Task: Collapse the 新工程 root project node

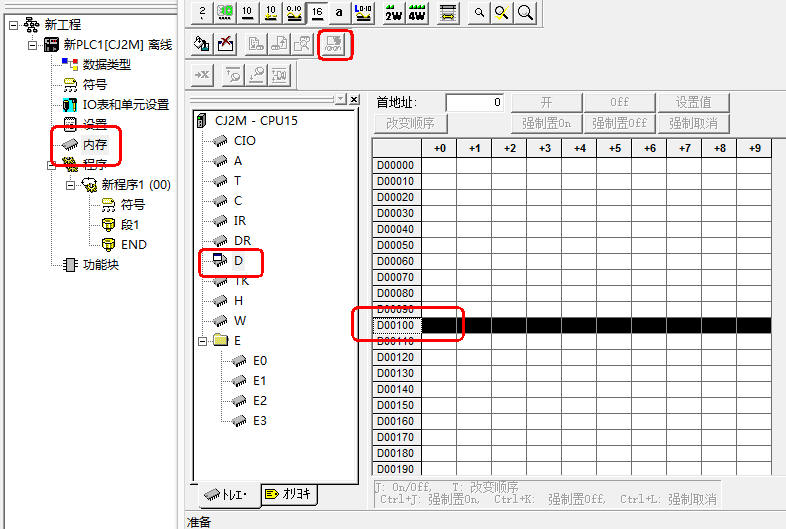Action: pyautogui.click(x=13, y=24)
